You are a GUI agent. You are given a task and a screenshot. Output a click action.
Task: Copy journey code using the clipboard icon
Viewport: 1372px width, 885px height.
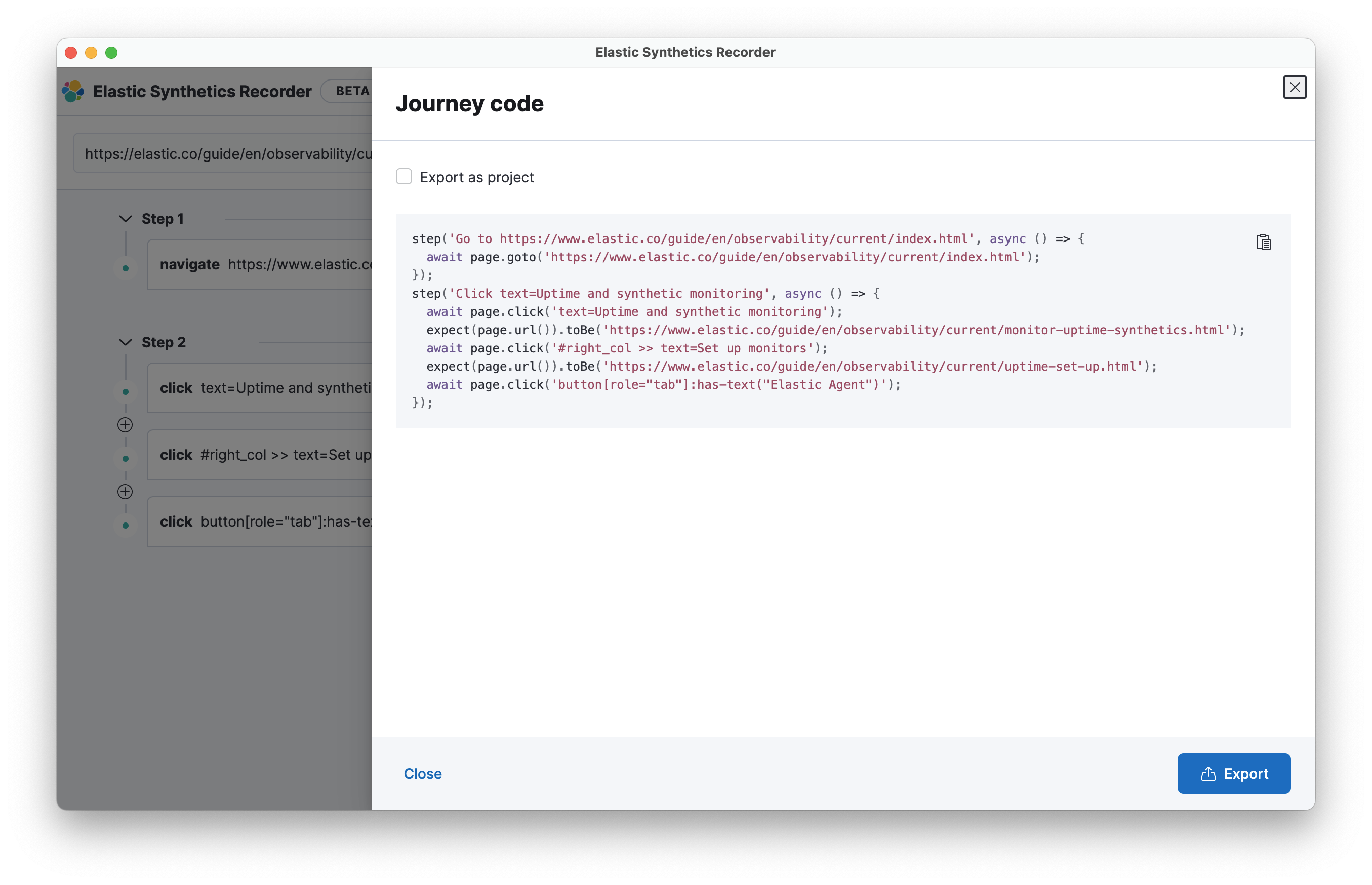pyautogui.click(x=1264, y=243)
